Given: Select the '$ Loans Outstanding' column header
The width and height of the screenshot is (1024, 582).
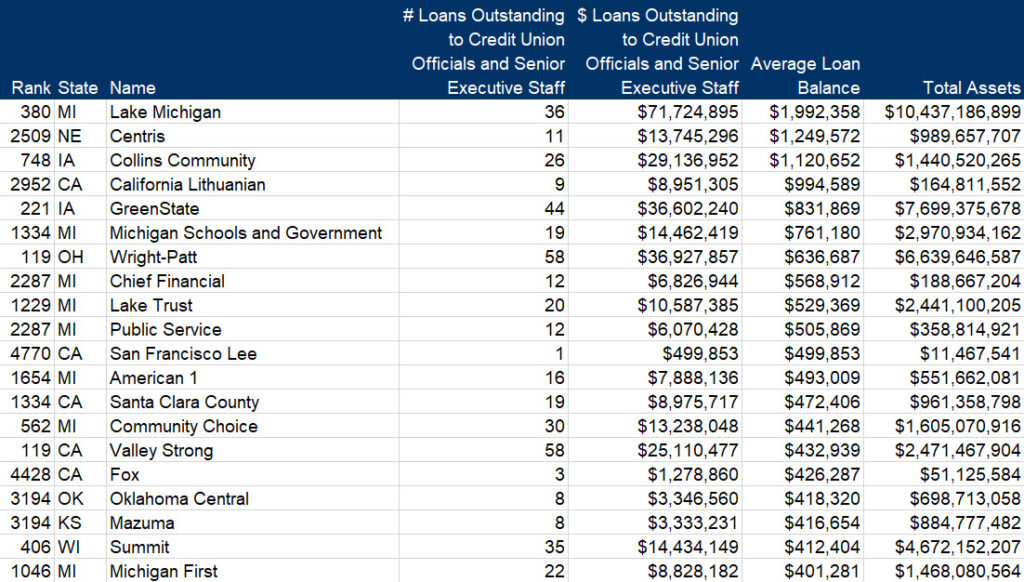Looking at the screenshot, I should coord(658,52).
